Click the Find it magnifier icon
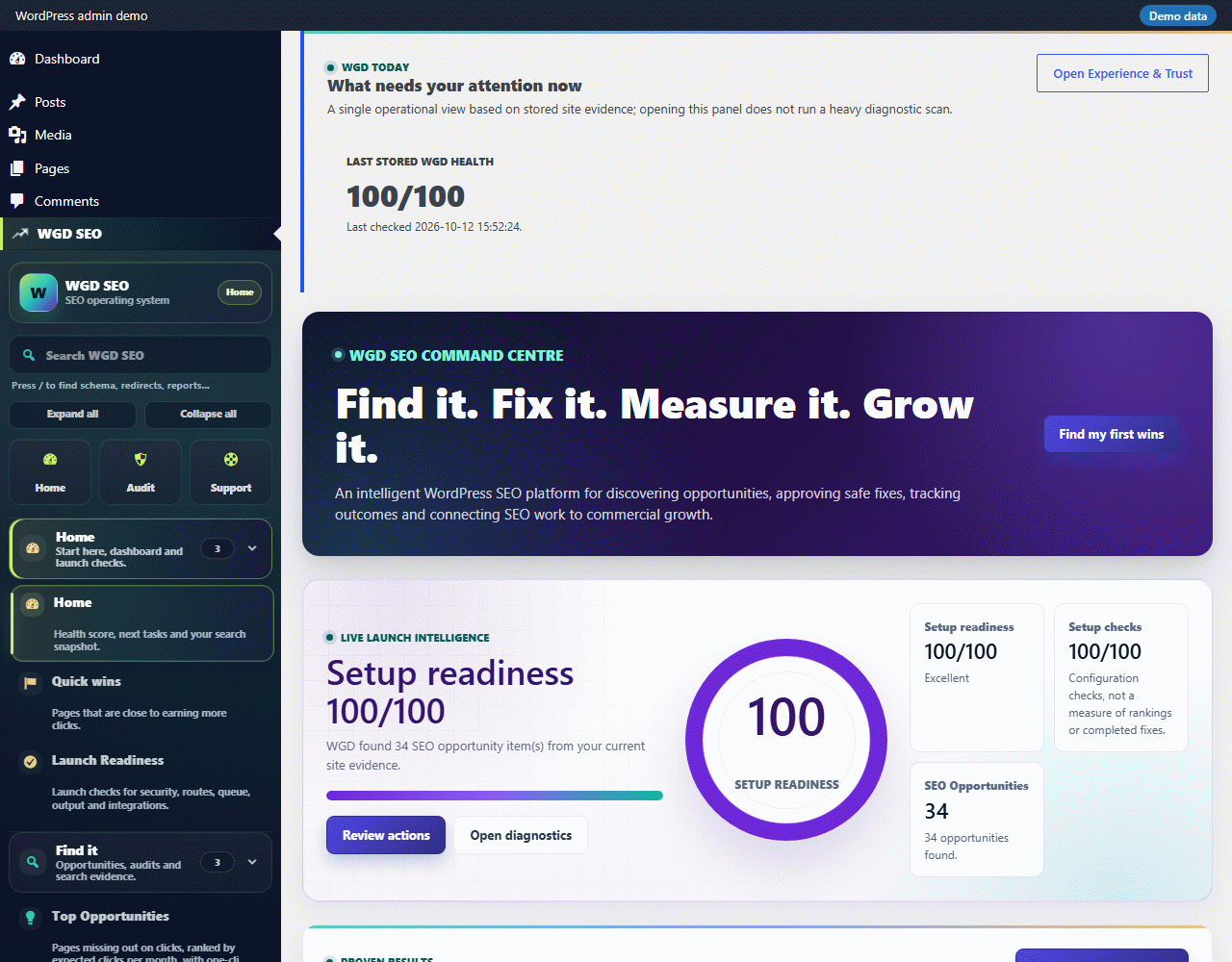The image size is (1232, 962). tap(33, 862)
